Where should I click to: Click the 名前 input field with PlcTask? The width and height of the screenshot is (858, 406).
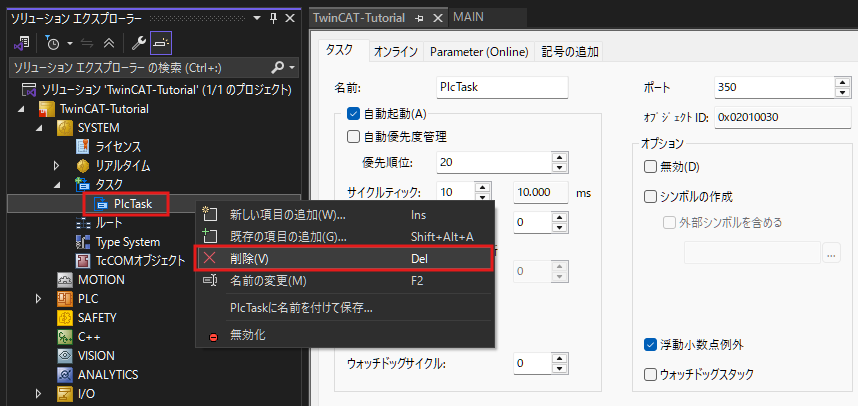coord(502,87)
